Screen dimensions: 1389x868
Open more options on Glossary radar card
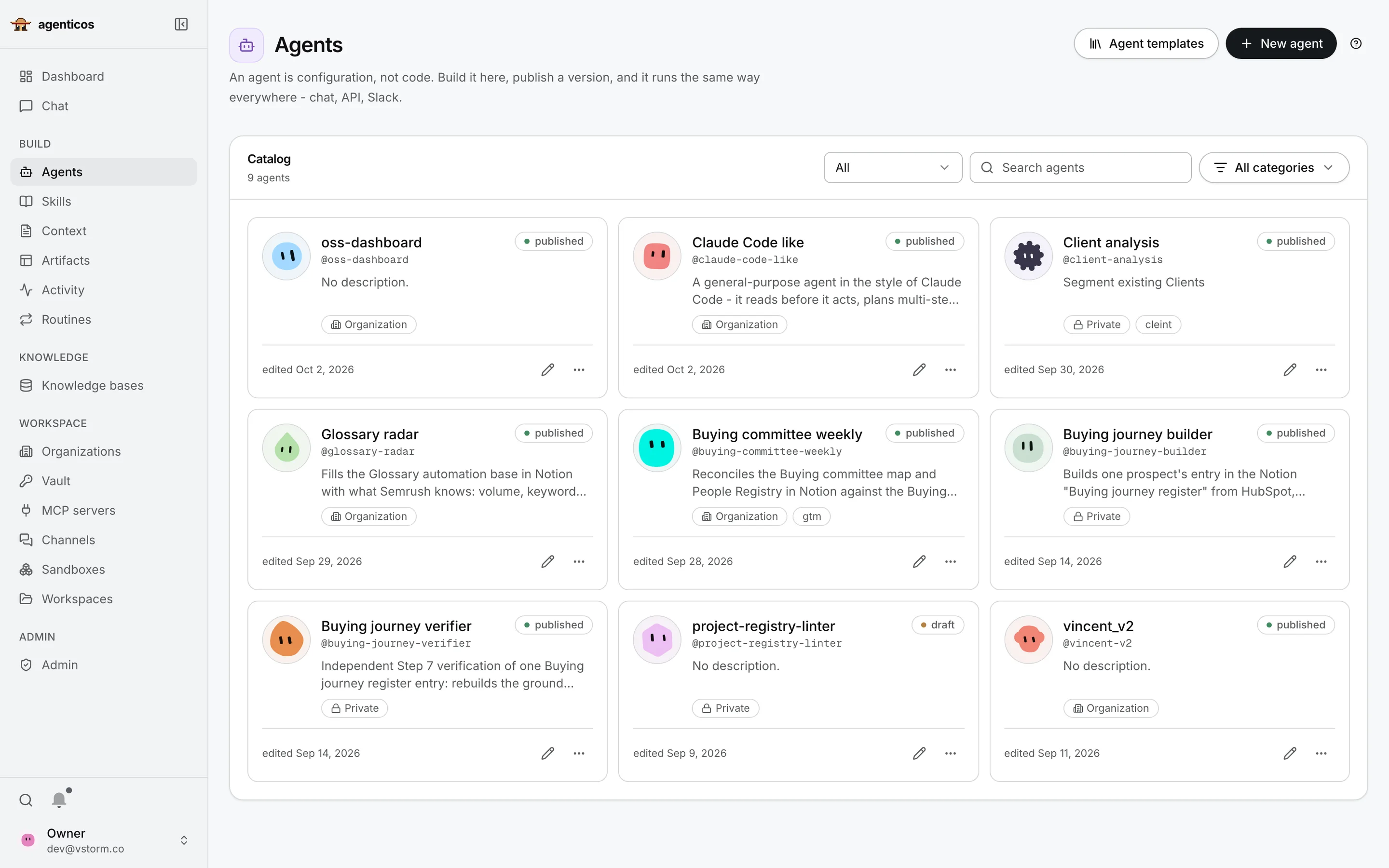pyautogui.click(x=579, y=561)
